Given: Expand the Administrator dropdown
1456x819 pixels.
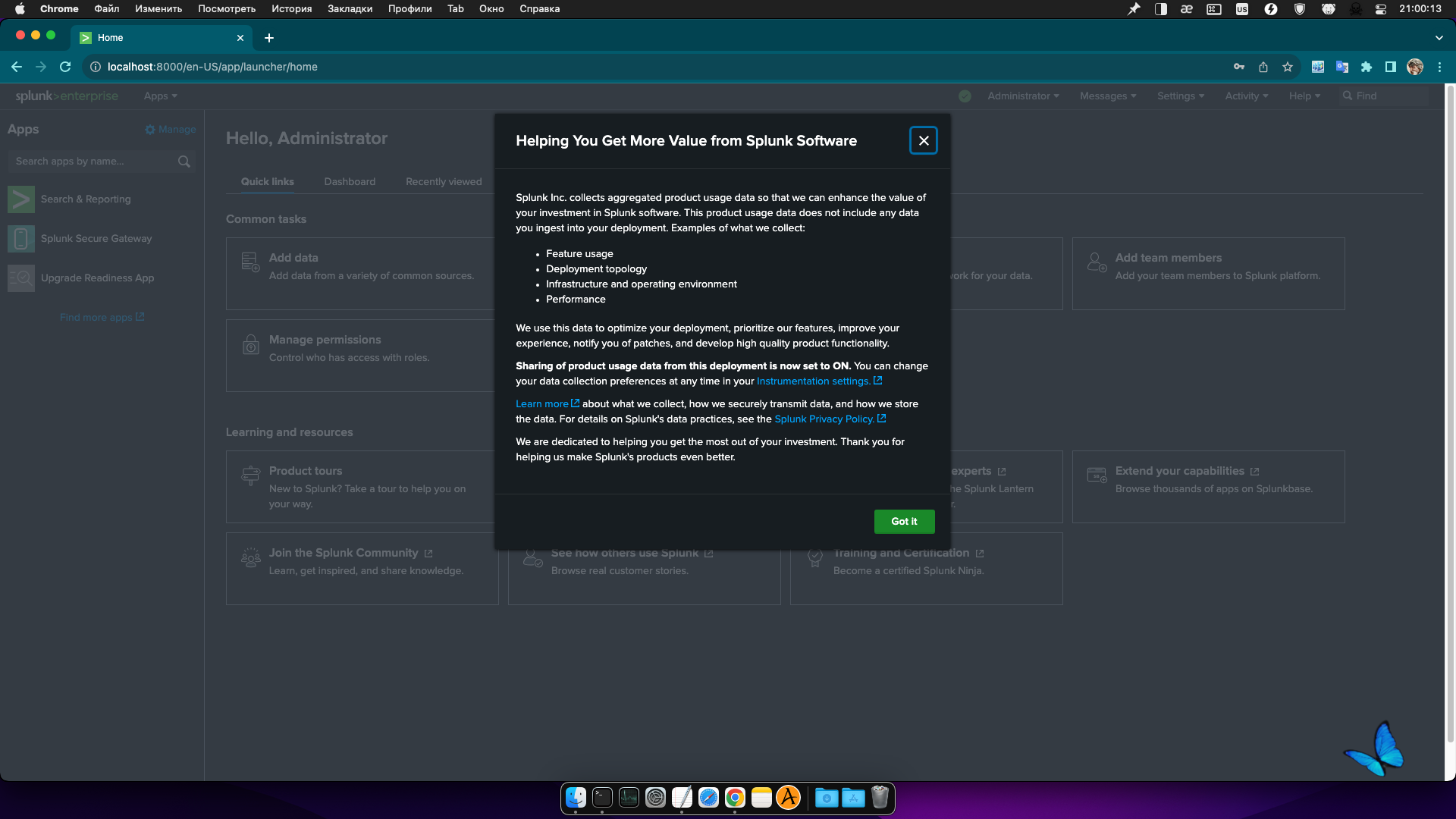Looking at the screenshot, I should click(1023, 96).
